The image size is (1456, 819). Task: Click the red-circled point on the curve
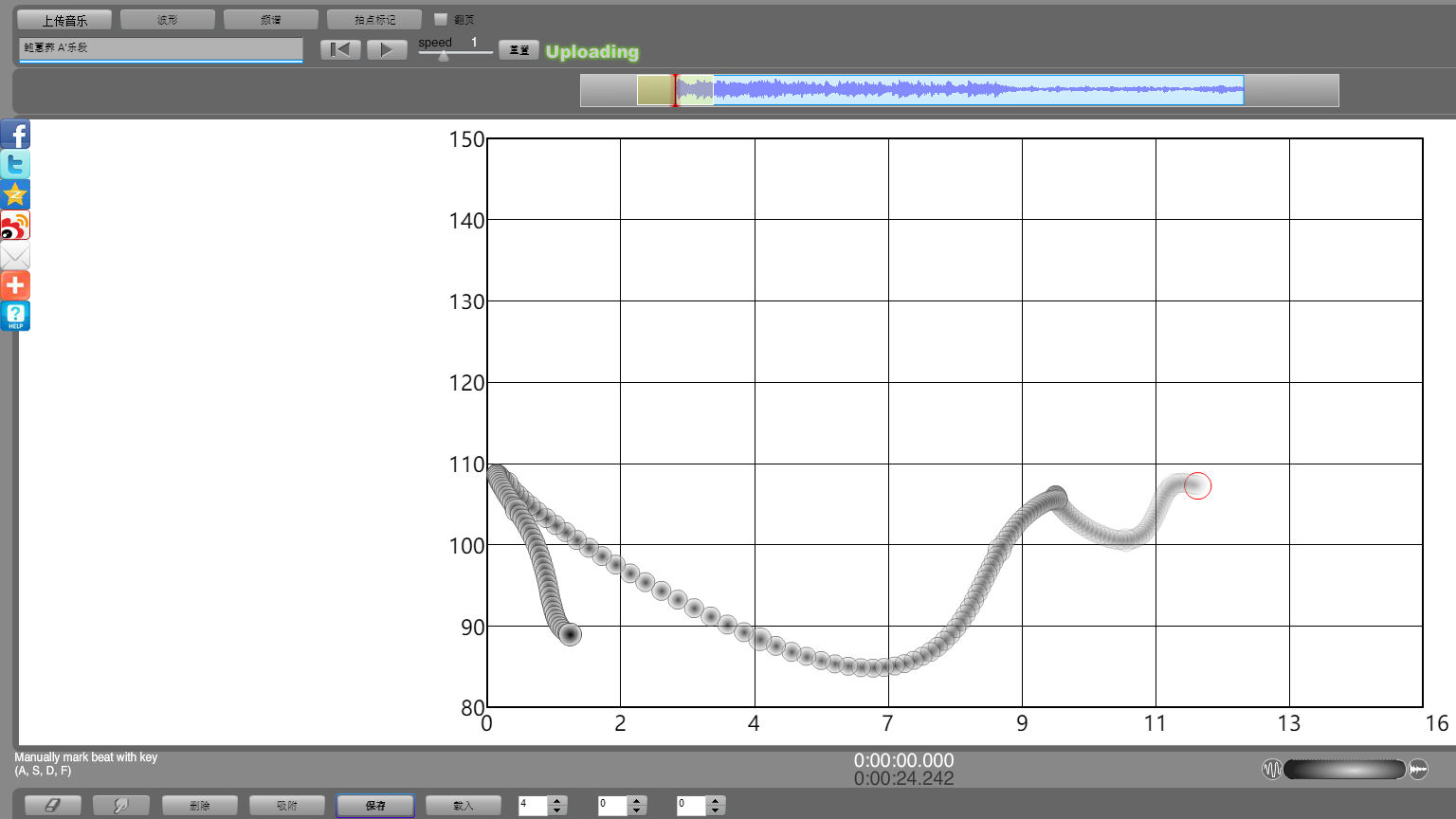click(1197, 485)
